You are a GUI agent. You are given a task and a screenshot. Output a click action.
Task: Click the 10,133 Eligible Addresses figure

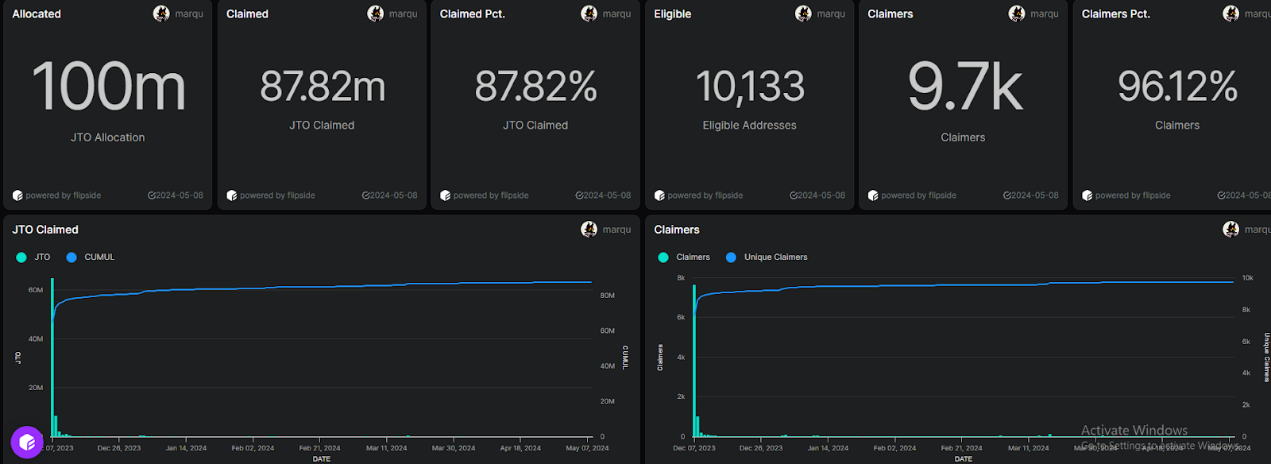tap(749, 87)
